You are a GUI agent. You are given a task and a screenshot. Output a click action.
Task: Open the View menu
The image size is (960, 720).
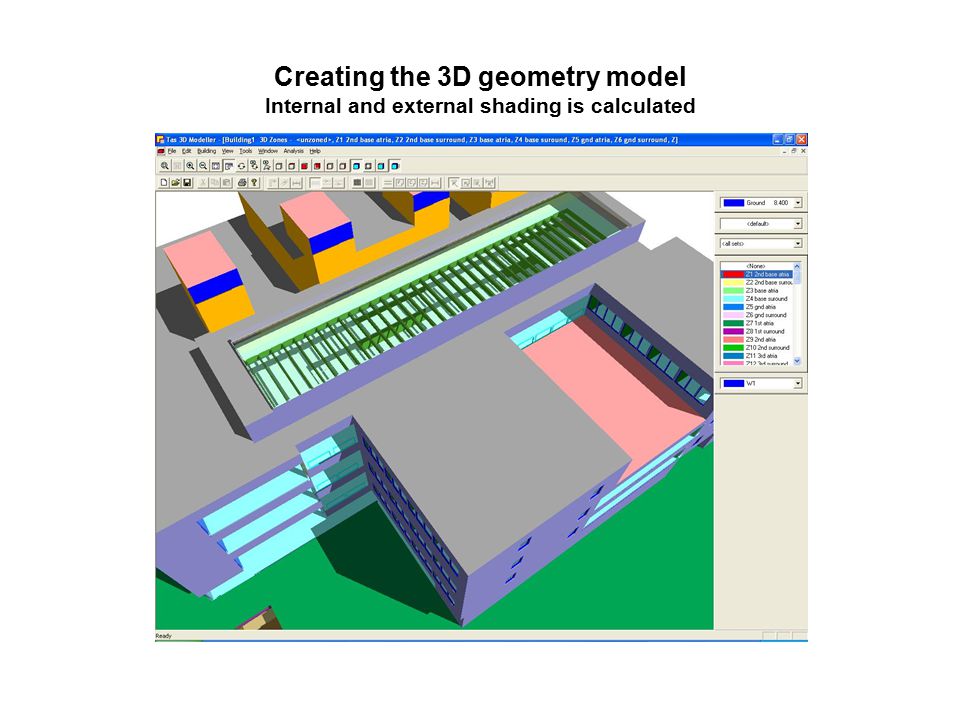228,151
